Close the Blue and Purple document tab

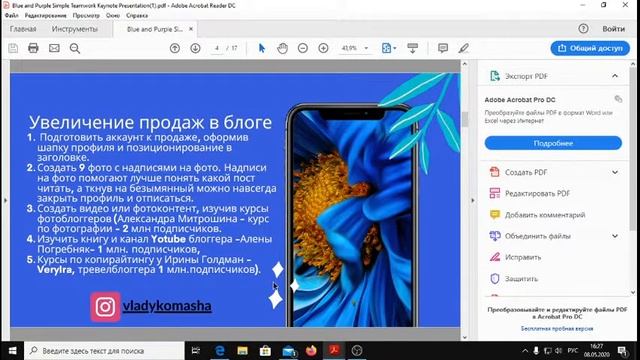point(191,29)
